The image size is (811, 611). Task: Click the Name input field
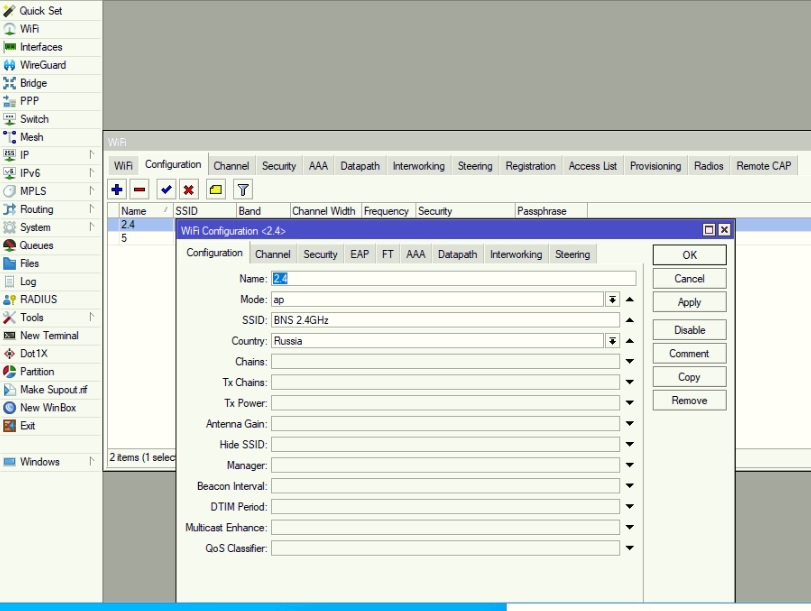point(454,278)
